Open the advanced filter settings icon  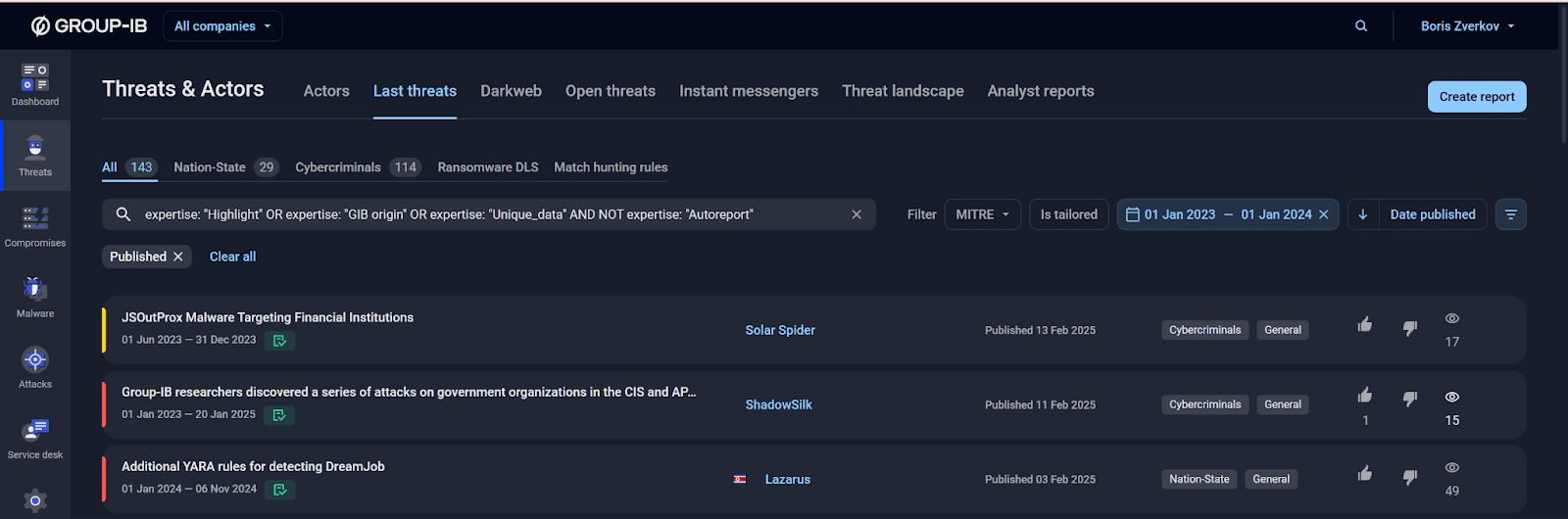point(1510,214)
